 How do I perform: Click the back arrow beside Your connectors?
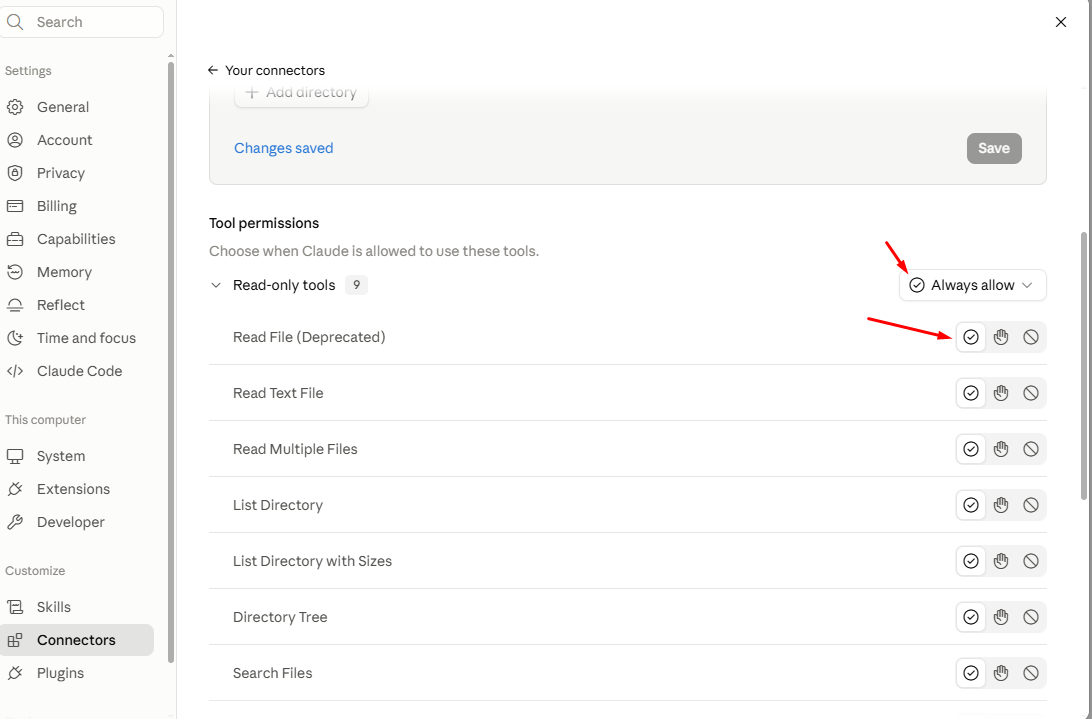point(213,70)
